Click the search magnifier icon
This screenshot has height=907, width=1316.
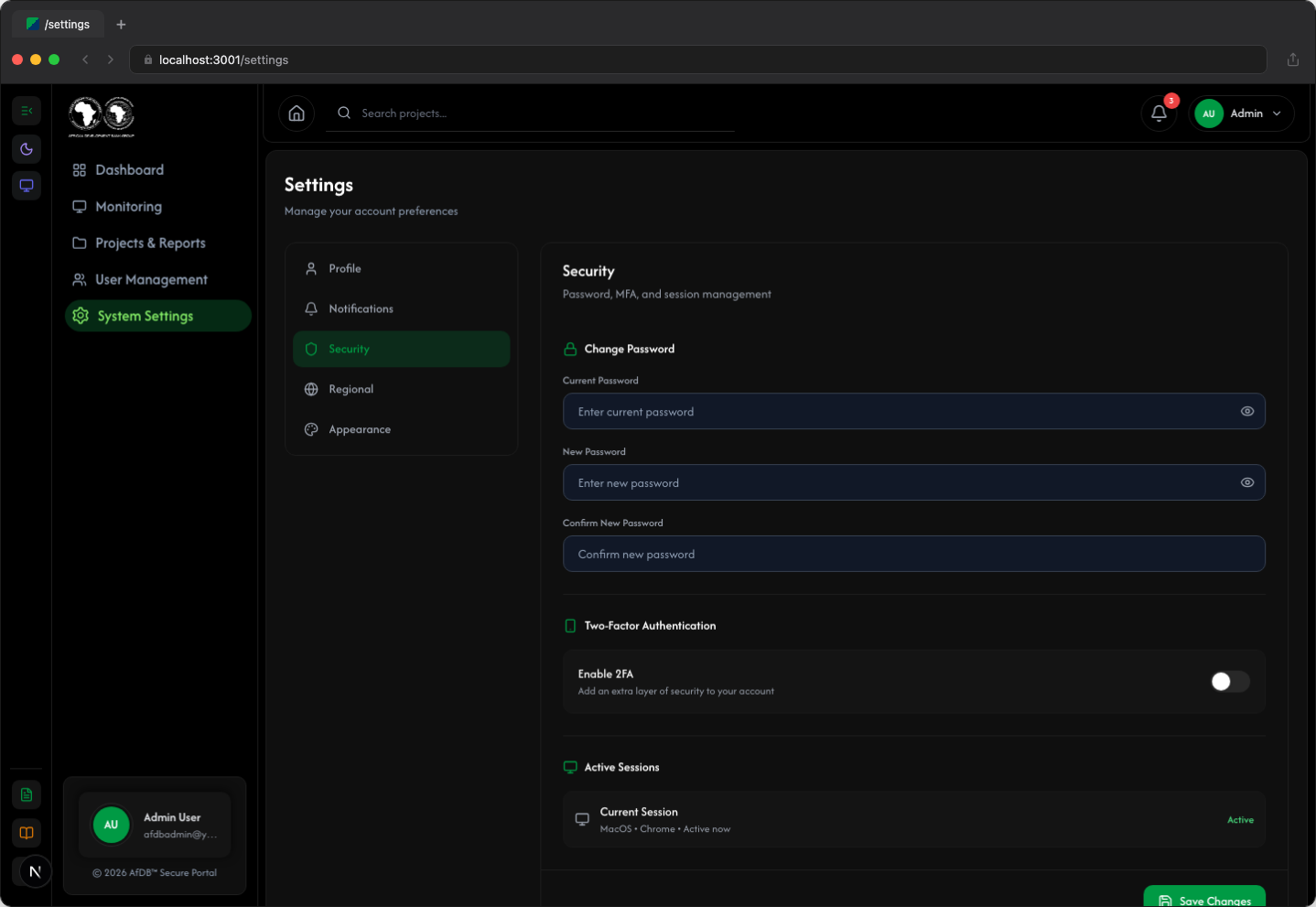344,113
